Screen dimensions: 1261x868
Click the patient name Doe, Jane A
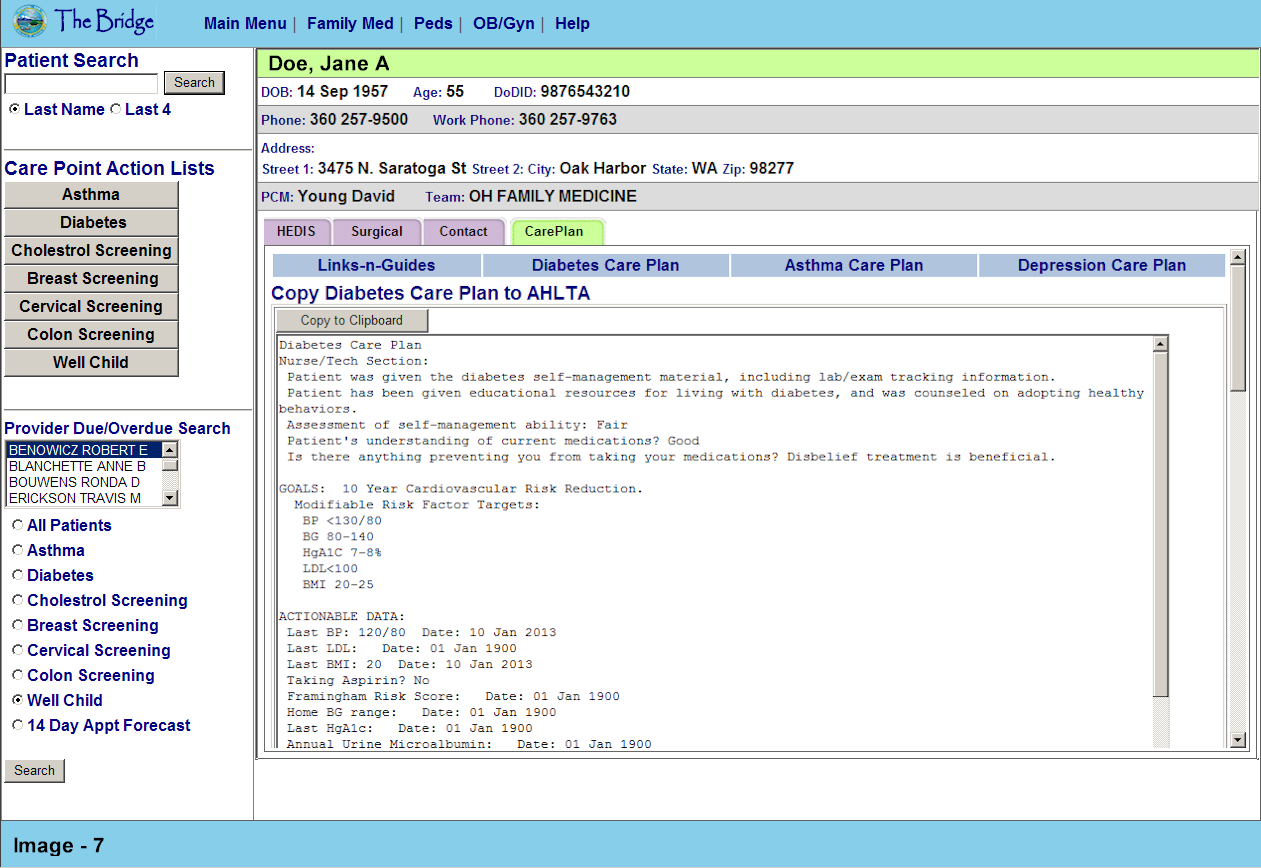[329, 64]
